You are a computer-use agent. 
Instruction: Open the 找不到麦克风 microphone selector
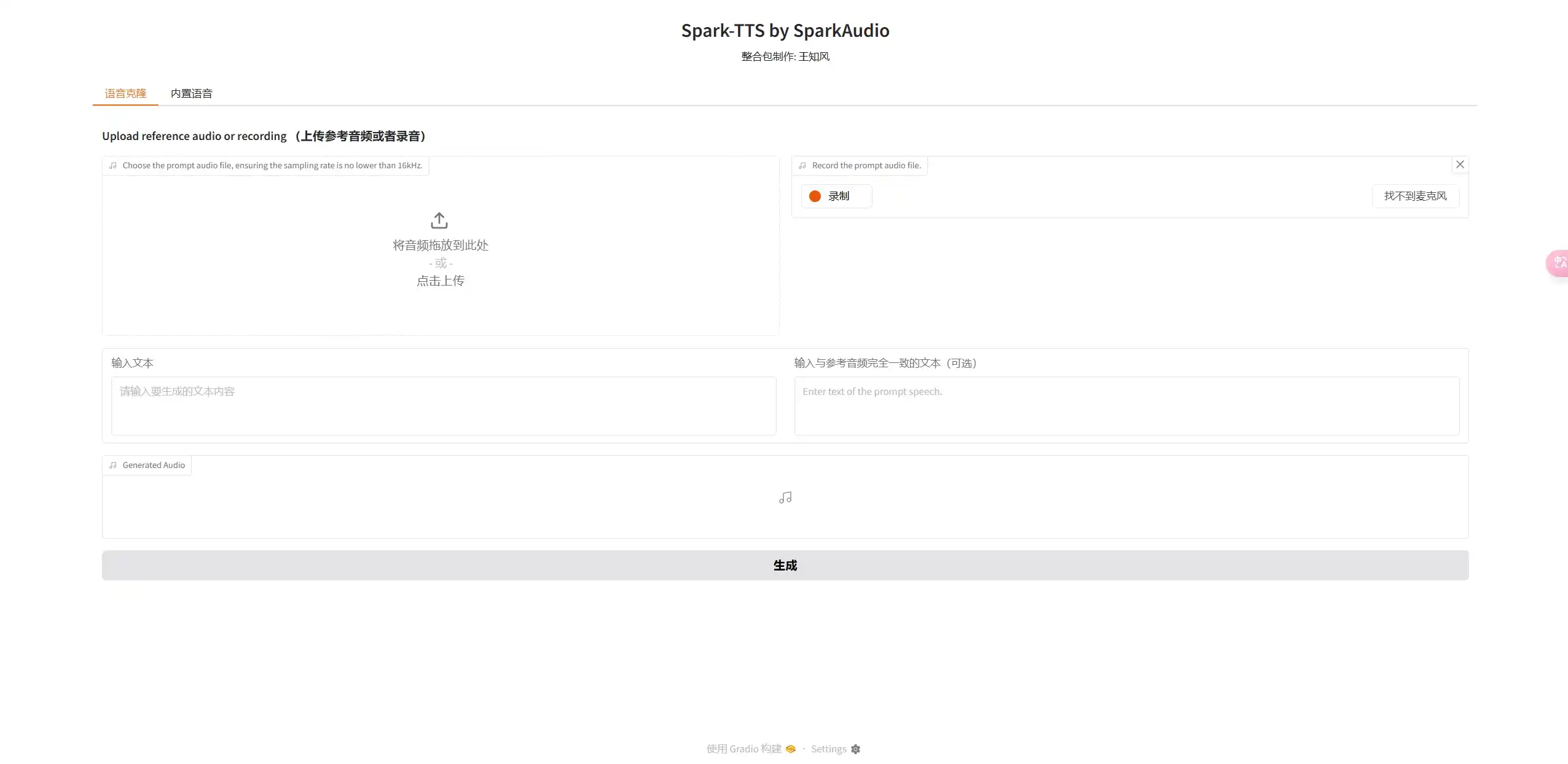1415,196
